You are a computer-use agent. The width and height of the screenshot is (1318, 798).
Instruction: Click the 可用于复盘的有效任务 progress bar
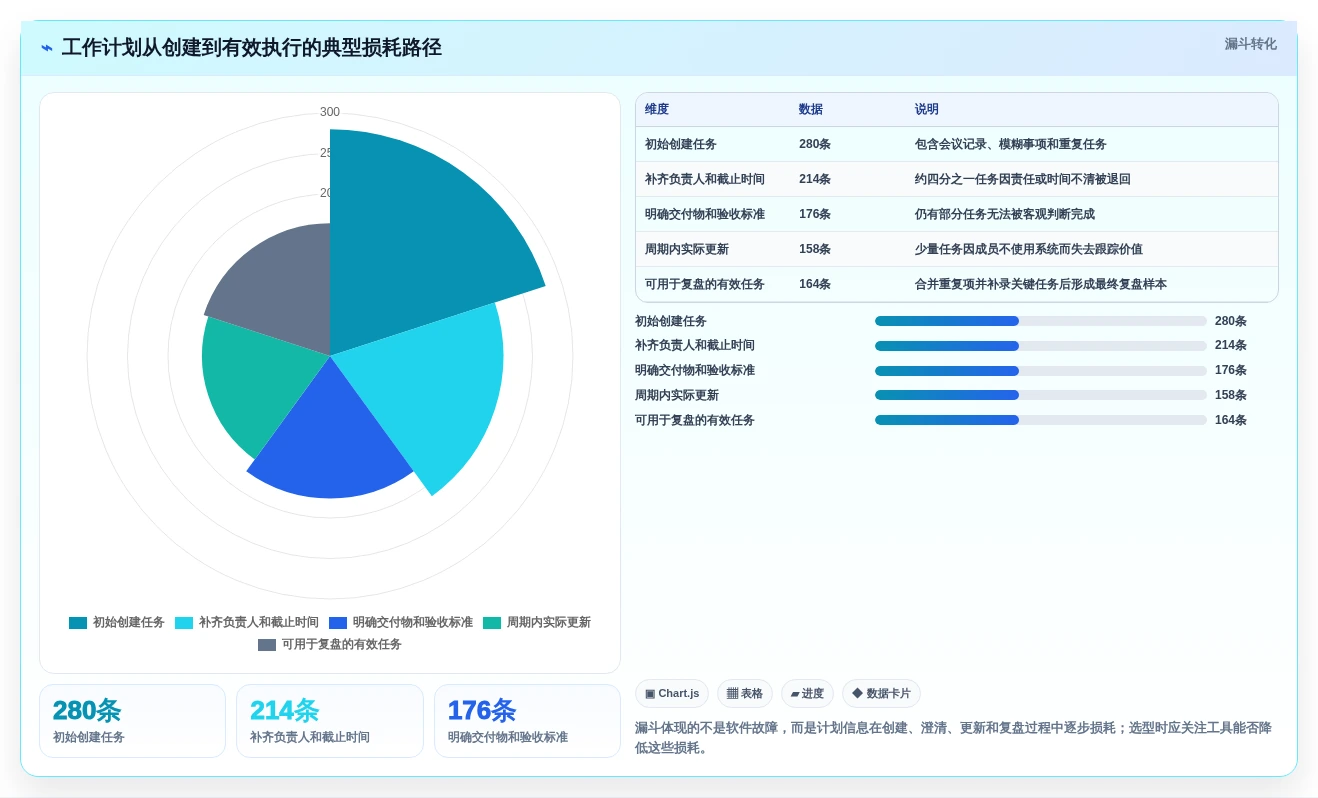pos(1041,420)
